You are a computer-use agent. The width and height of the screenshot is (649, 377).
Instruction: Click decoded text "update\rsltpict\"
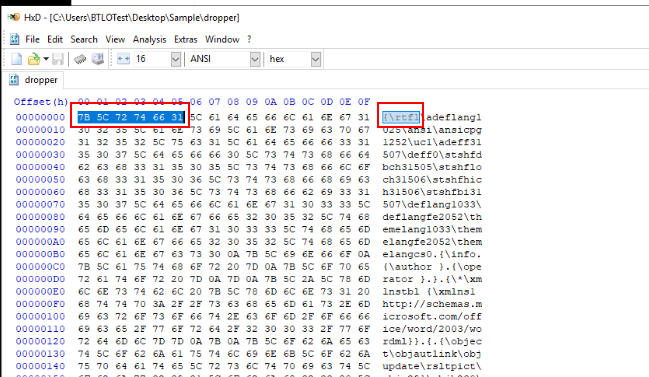(x=432, y=366)
